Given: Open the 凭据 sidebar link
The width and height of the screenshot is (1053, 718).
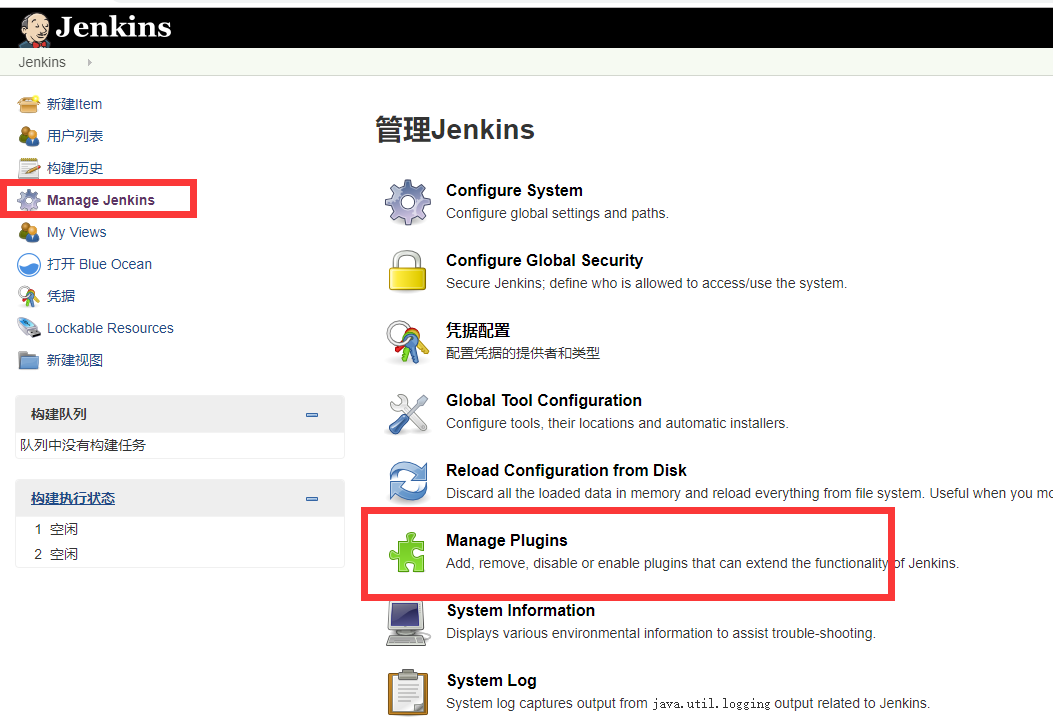Looking at the screenshot, I should pyautogui.click(x=61, y=296).
